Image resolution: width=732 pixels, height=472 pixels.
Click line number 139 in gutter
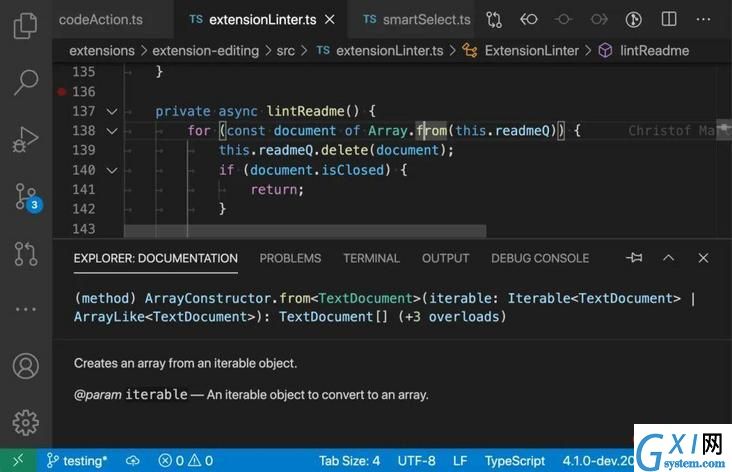pyautogui.click(x=84, y=150)
